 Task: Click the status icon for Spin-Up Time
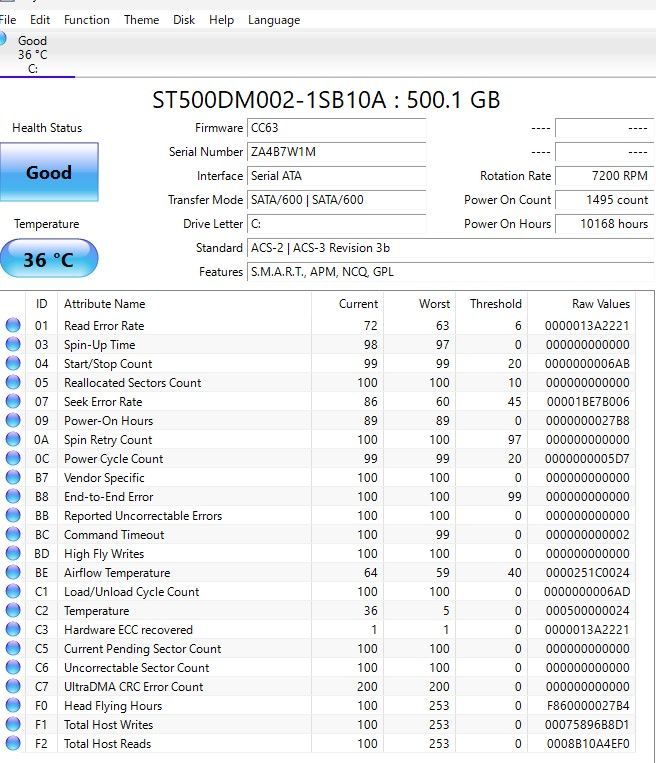coord(13,344)
